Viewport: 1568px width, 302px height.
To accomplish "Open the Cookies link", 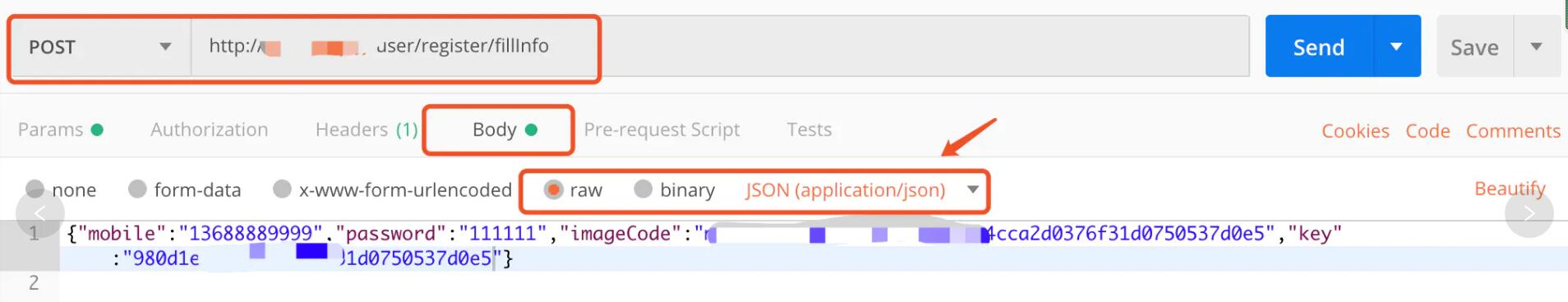I will (x=1355, y=130).
